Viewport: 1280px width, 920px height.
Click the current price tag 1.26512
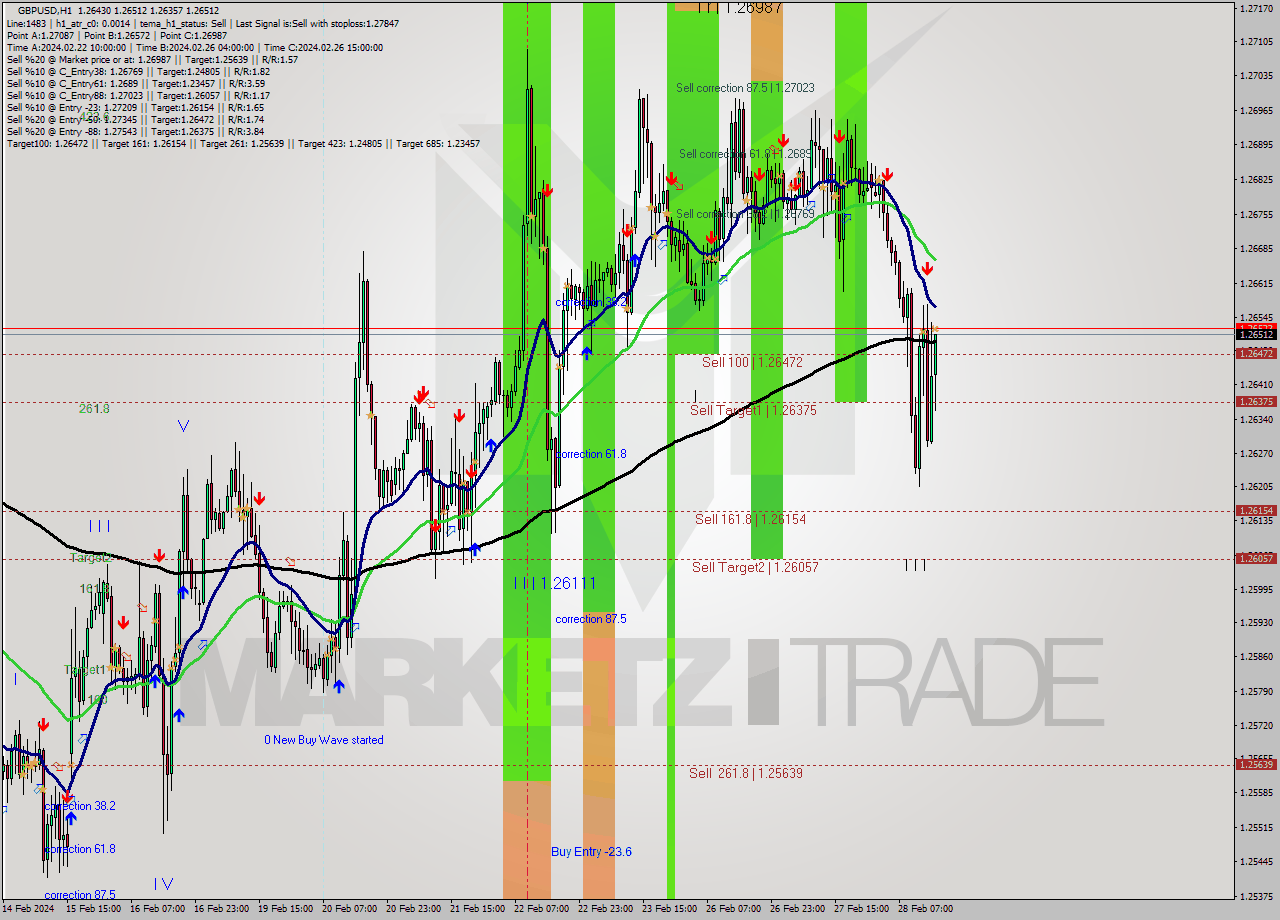tap(1256, 335)
